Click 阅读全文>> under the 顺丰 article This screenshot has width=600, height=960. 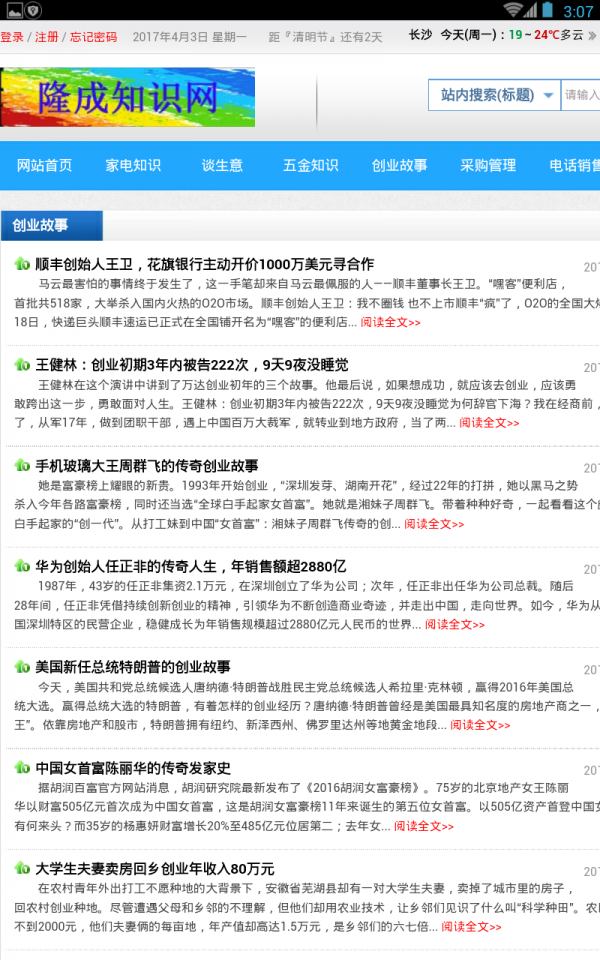[391, 322]
